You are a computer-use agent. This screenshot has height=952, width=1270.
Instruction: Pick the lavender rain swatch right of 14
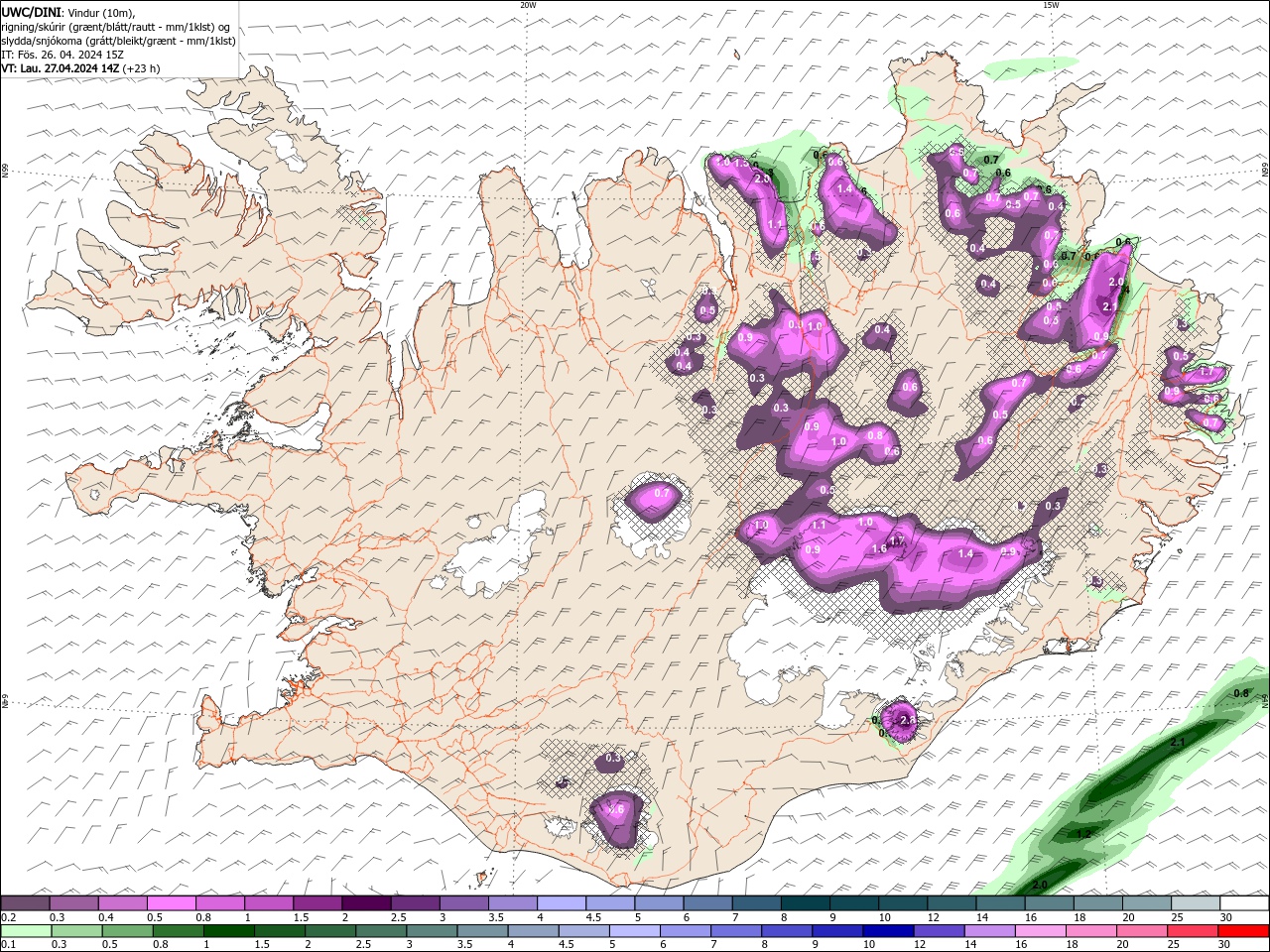click(989, 931)
